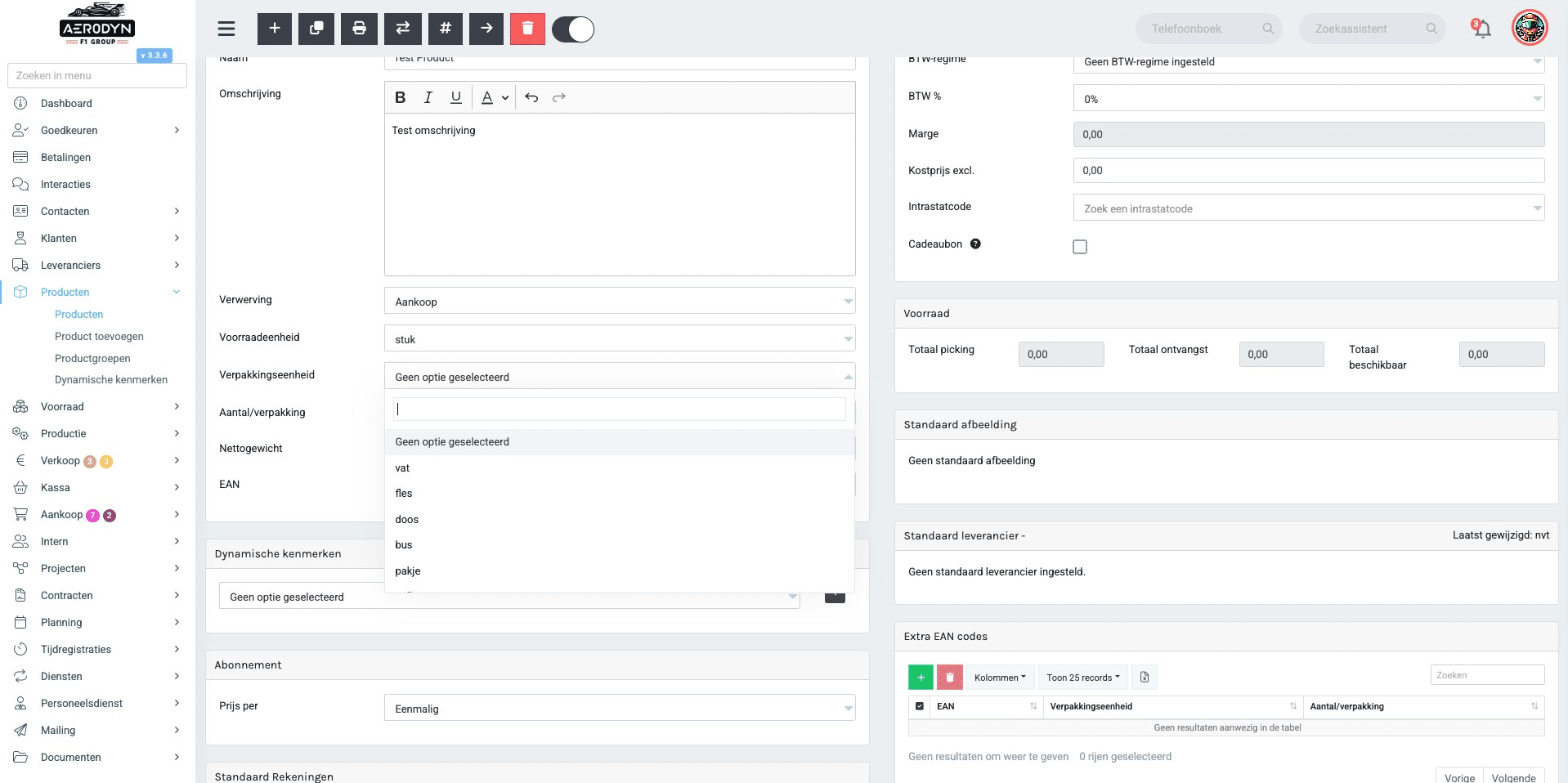The width and height of the screenshot is (1568, 783).
Task: Delete selected extra EAN codes
Action: (x=949, y=677)
